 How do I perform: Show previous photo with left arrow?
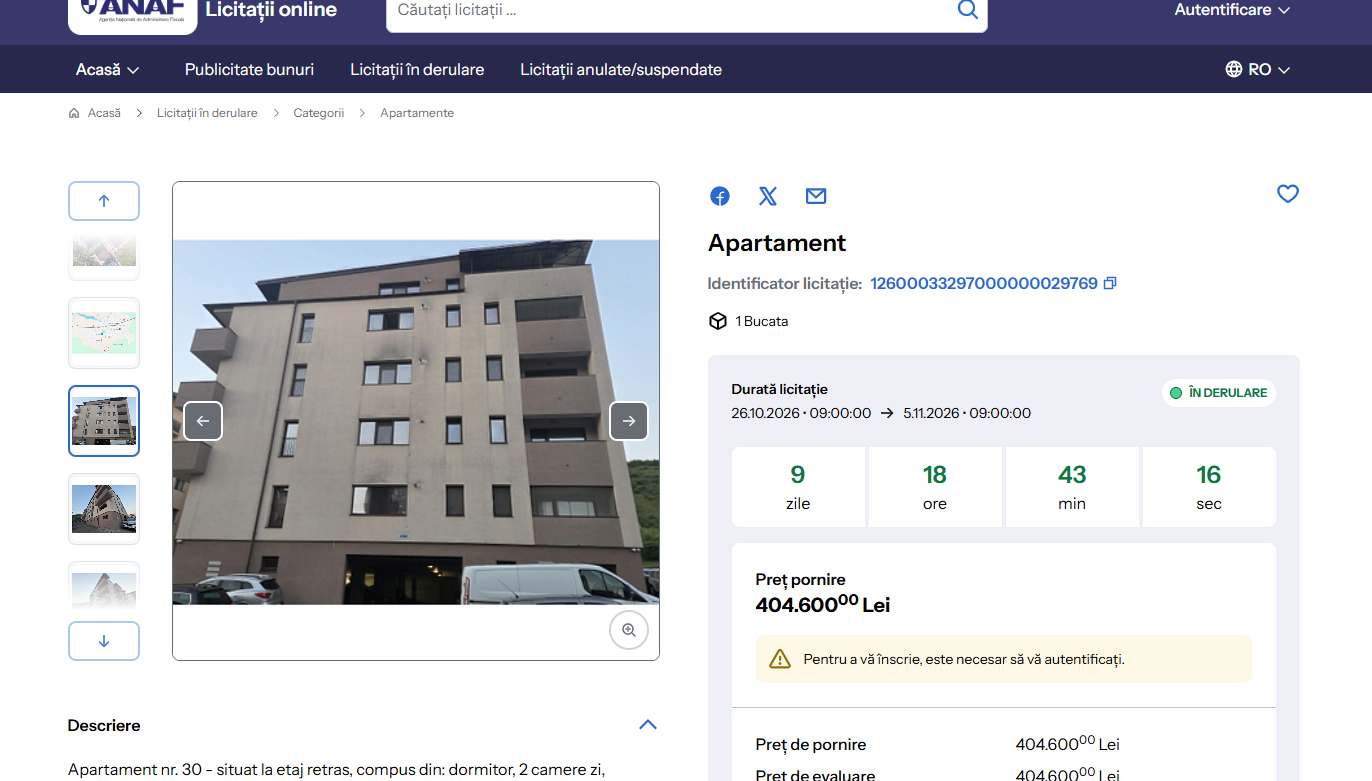(203, 421)
